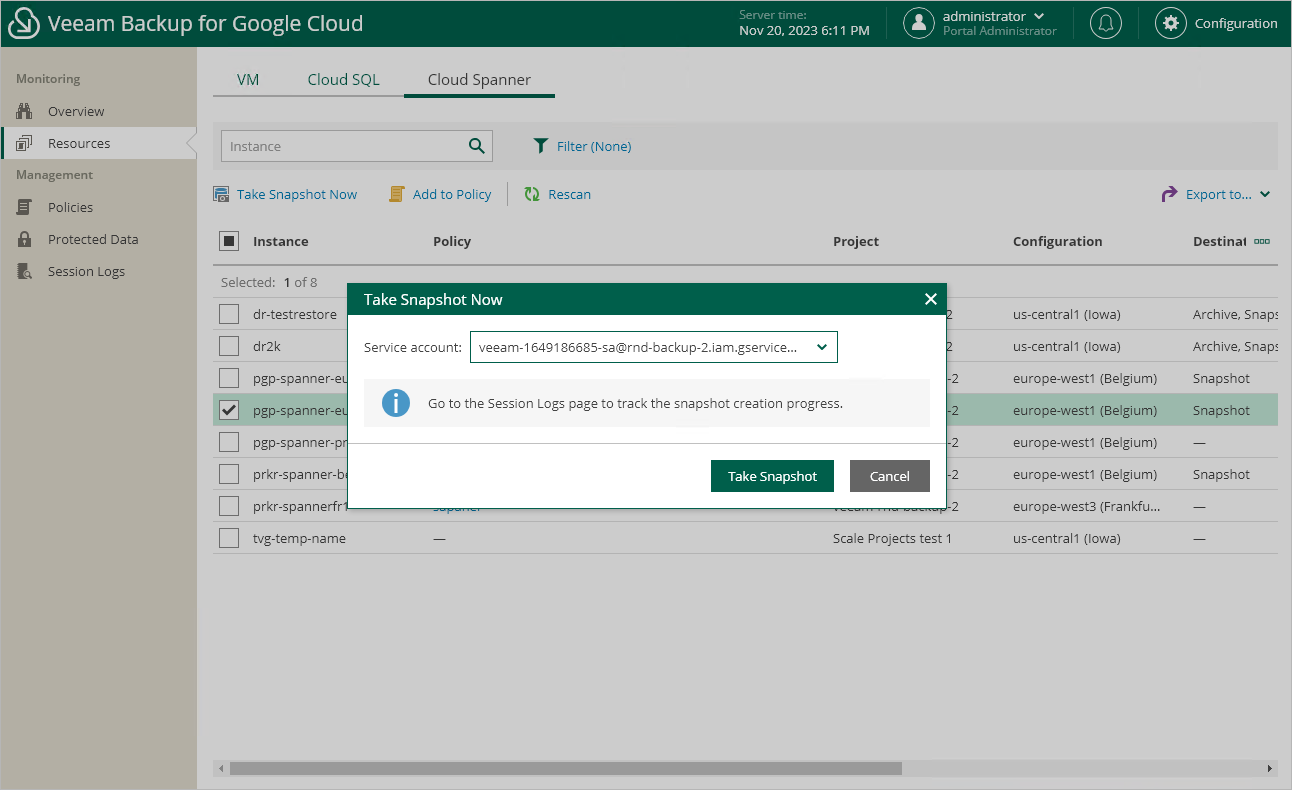Image resolution: width=1292 pixels, height=790 pixels.
Task: Click the scrollbar left arrow
Action: pos(220,768)
